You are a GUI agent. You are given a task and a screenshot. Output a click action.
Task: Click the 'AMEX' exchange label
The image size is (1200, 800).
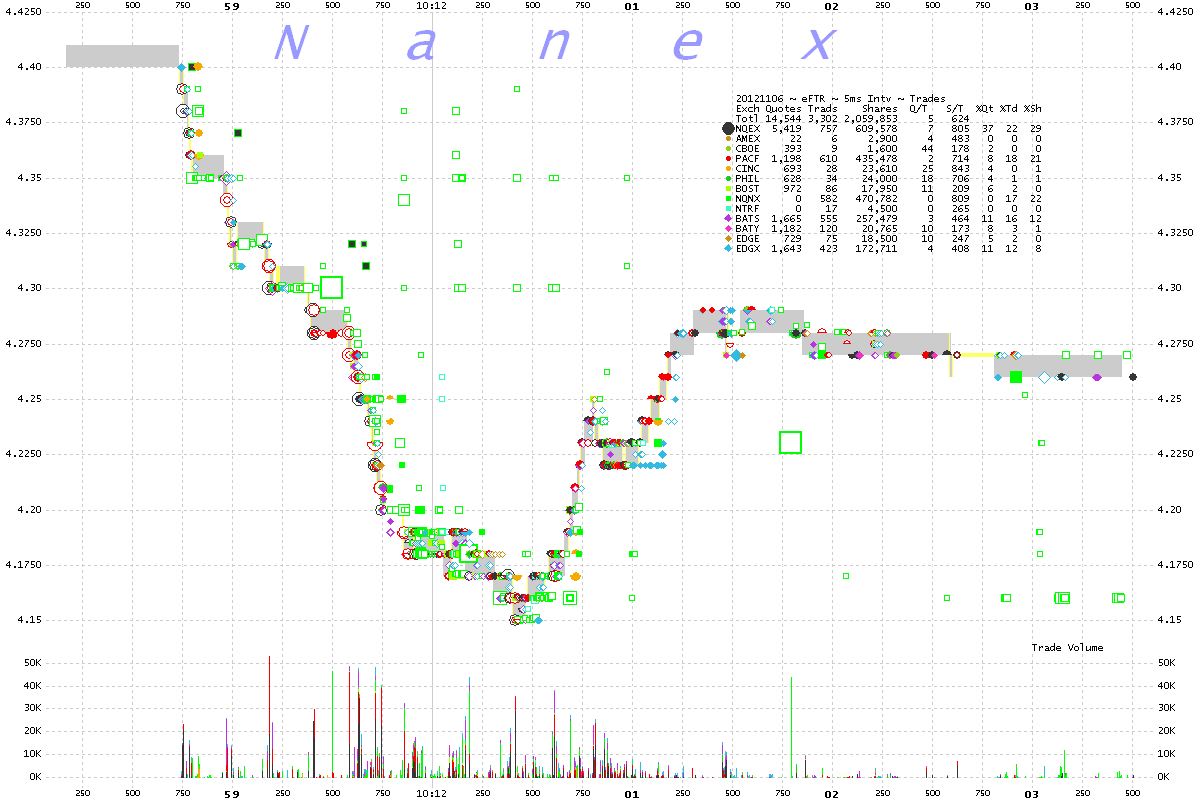coord(747,138)
